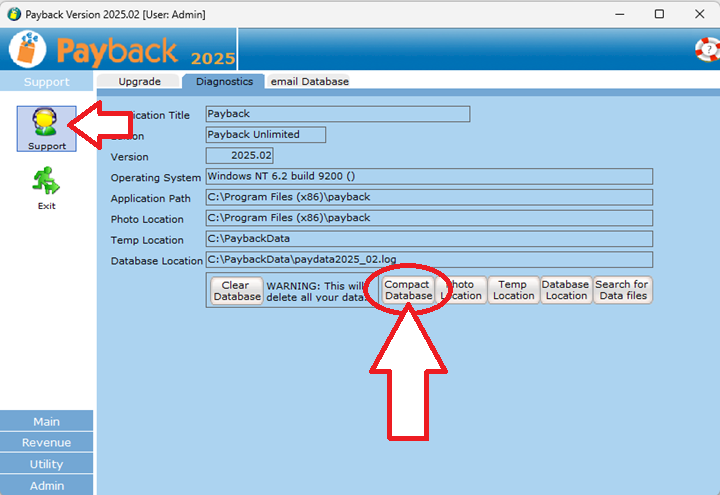The width and height of the screenshot is (720, 495).
Task: Click the Payback title bar app icon
Action: [13, 14]
